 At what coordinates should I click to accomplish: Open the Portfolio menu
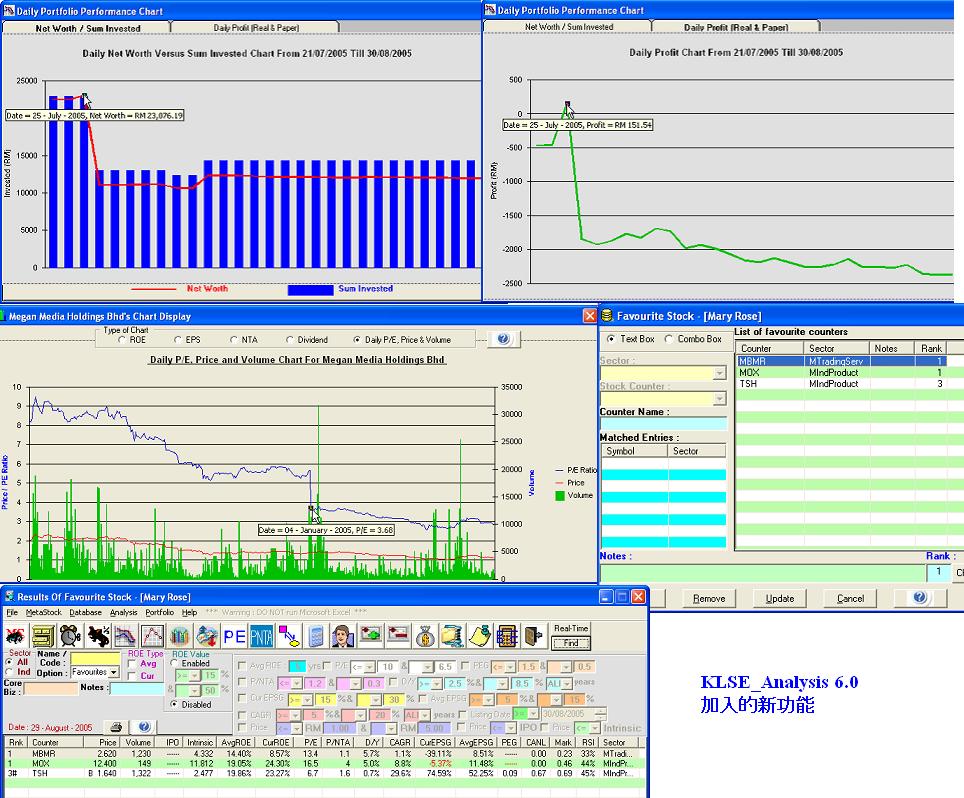coord(159,612)
